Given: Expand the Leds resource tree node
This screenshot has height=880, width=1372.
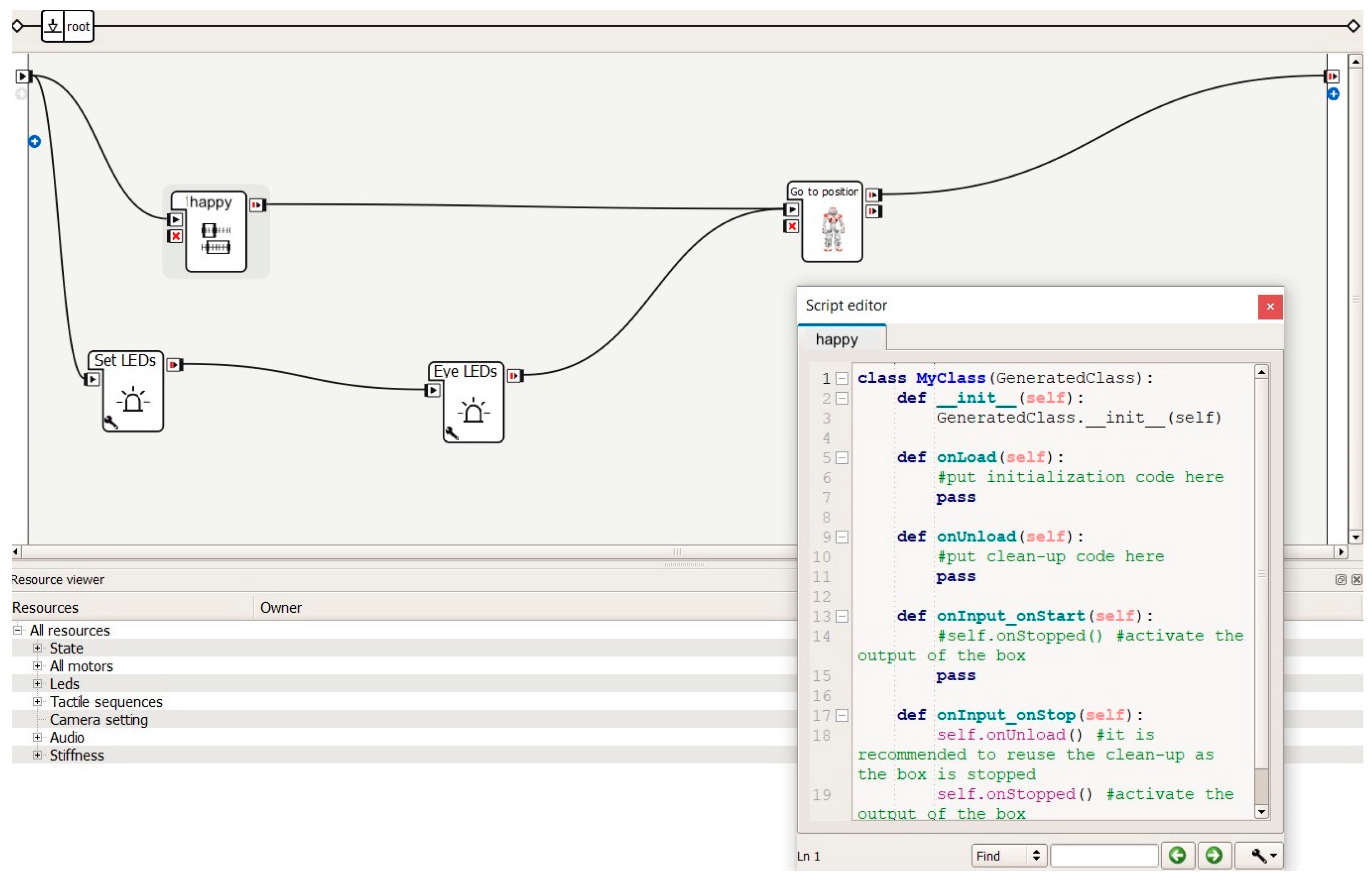Looking at the screenshot, I should 37,684.
